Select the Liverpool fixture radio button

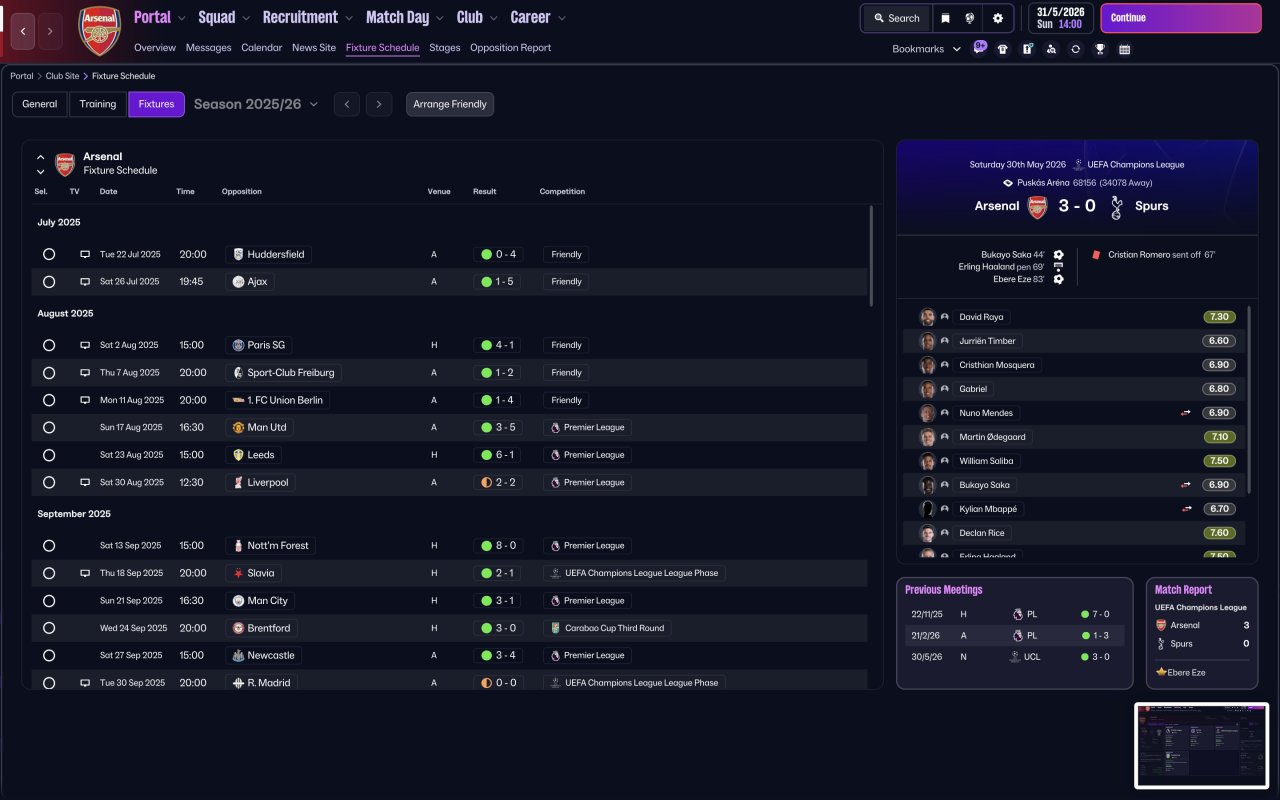click(49, 483)
